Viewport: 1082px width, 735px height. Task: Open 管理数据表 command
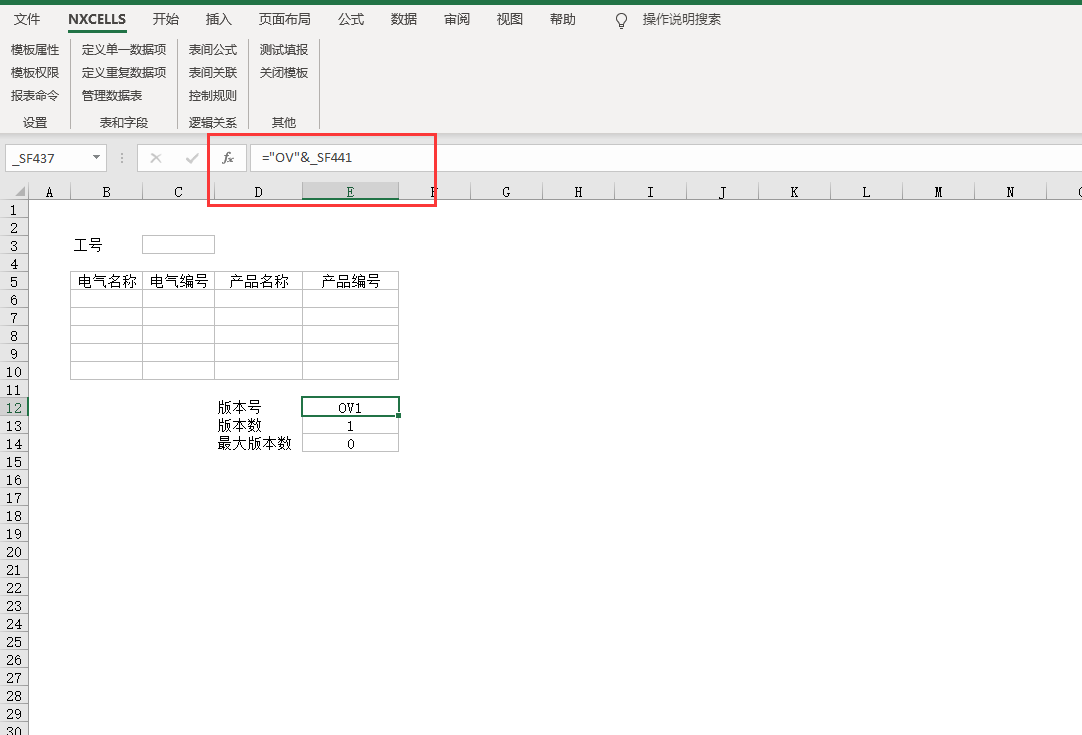pyautogui.click(x=112, y=96)
